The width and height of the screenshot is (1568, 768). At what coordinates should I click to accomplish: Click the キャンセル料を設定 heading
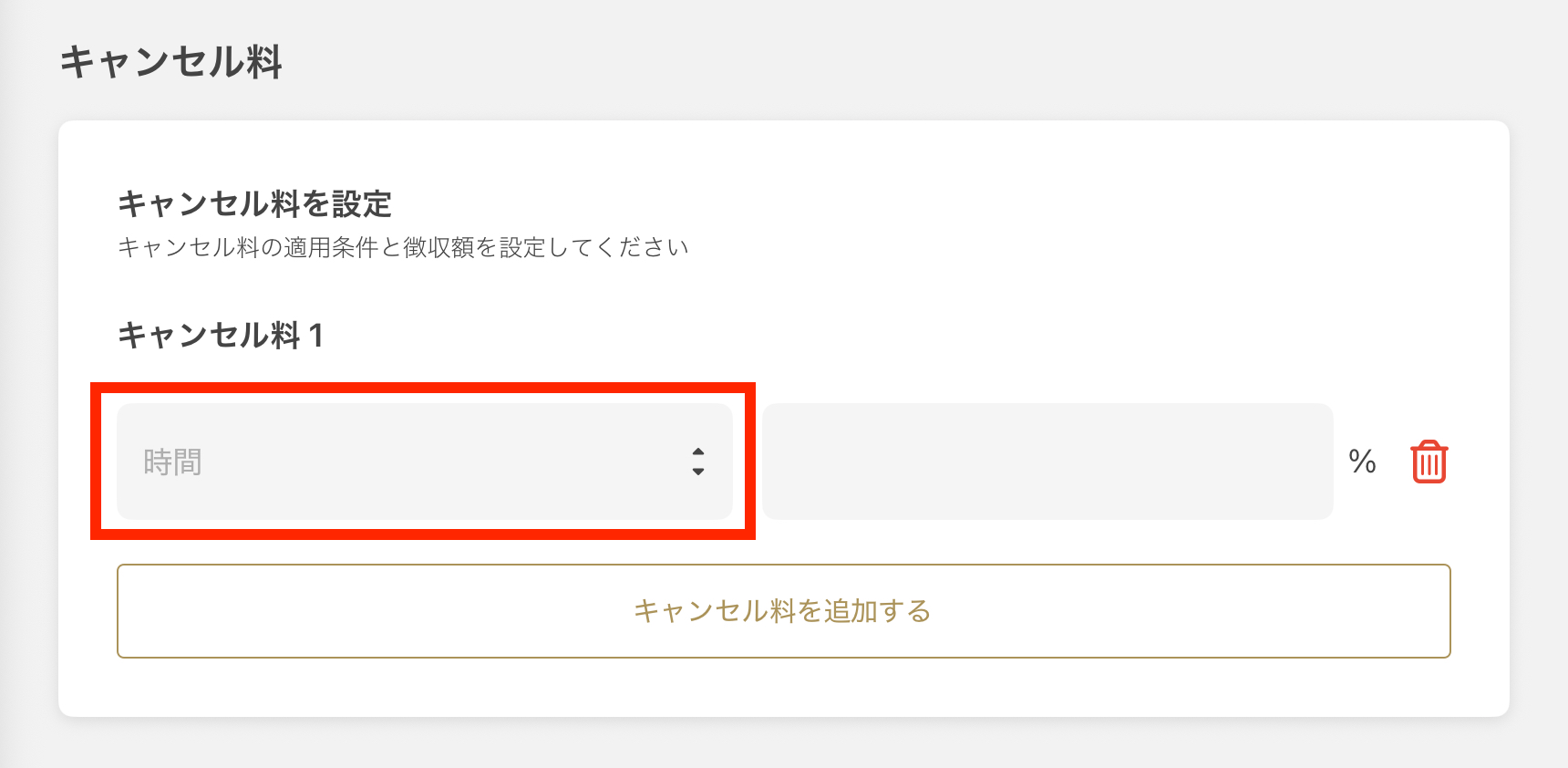(254, 203)
